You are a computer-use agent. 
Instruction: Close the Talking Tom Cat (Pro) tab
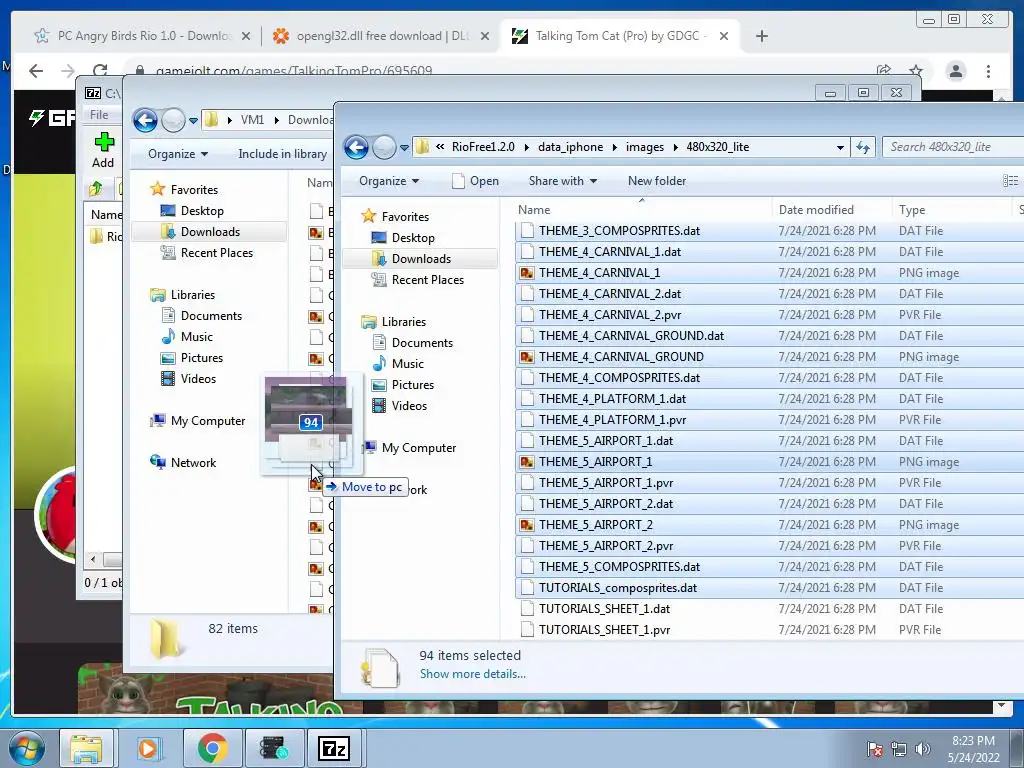pyautogui.click(x=724, y=36)
